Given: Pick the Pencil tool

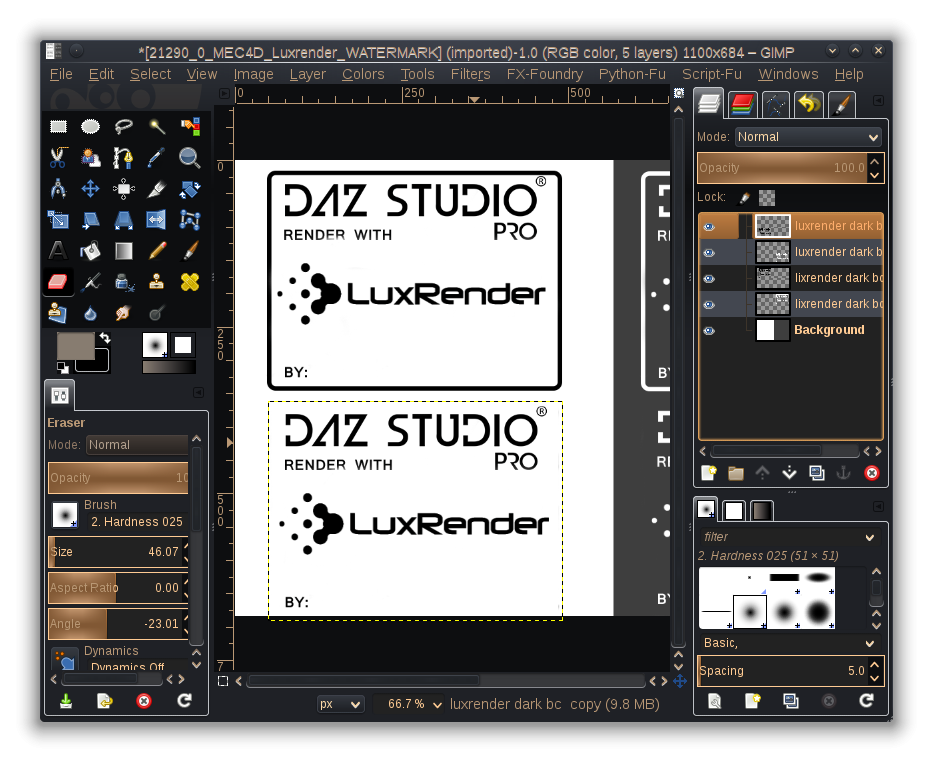Looking at the screenshot, I should [x=156, y=251].
